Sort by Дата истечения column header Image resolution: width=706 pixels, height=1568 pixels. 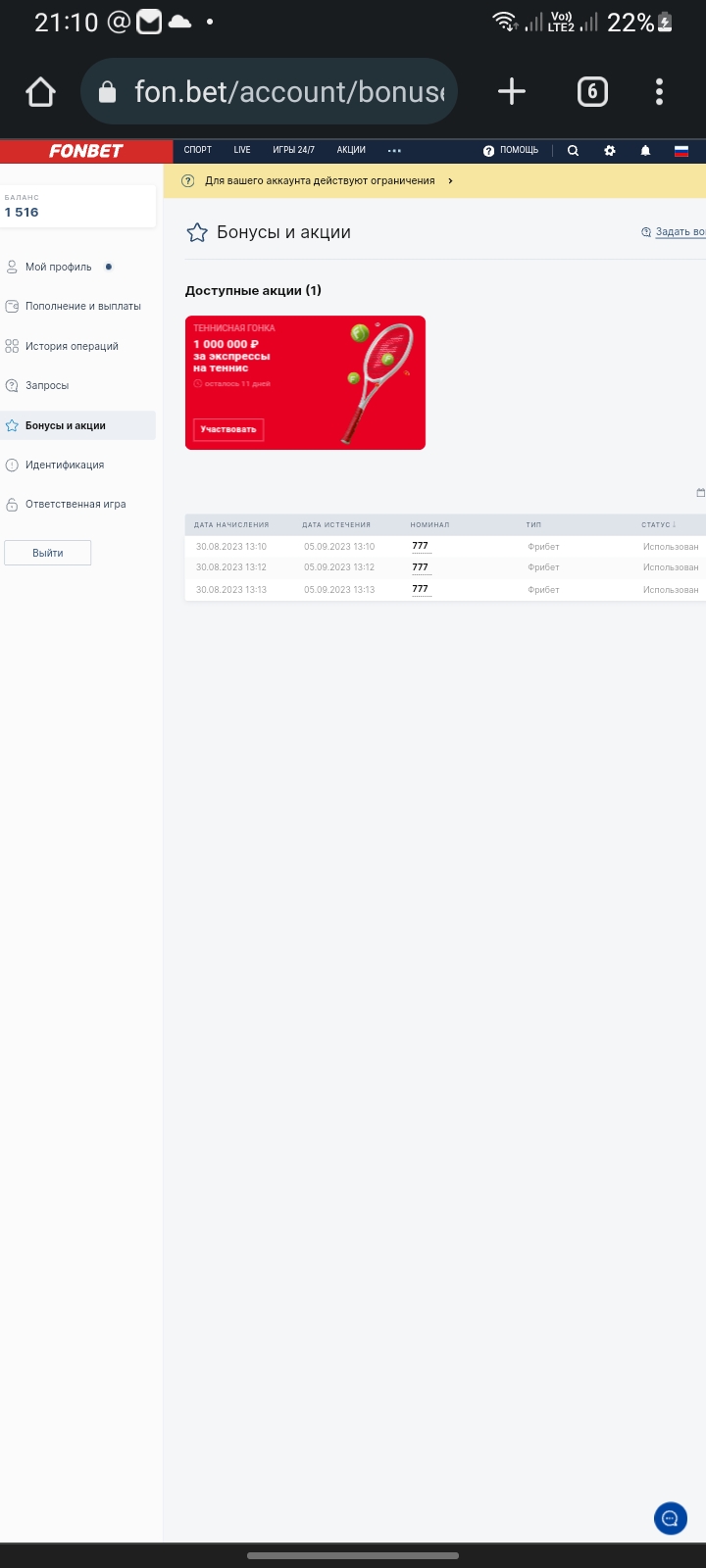click(336, 525)
